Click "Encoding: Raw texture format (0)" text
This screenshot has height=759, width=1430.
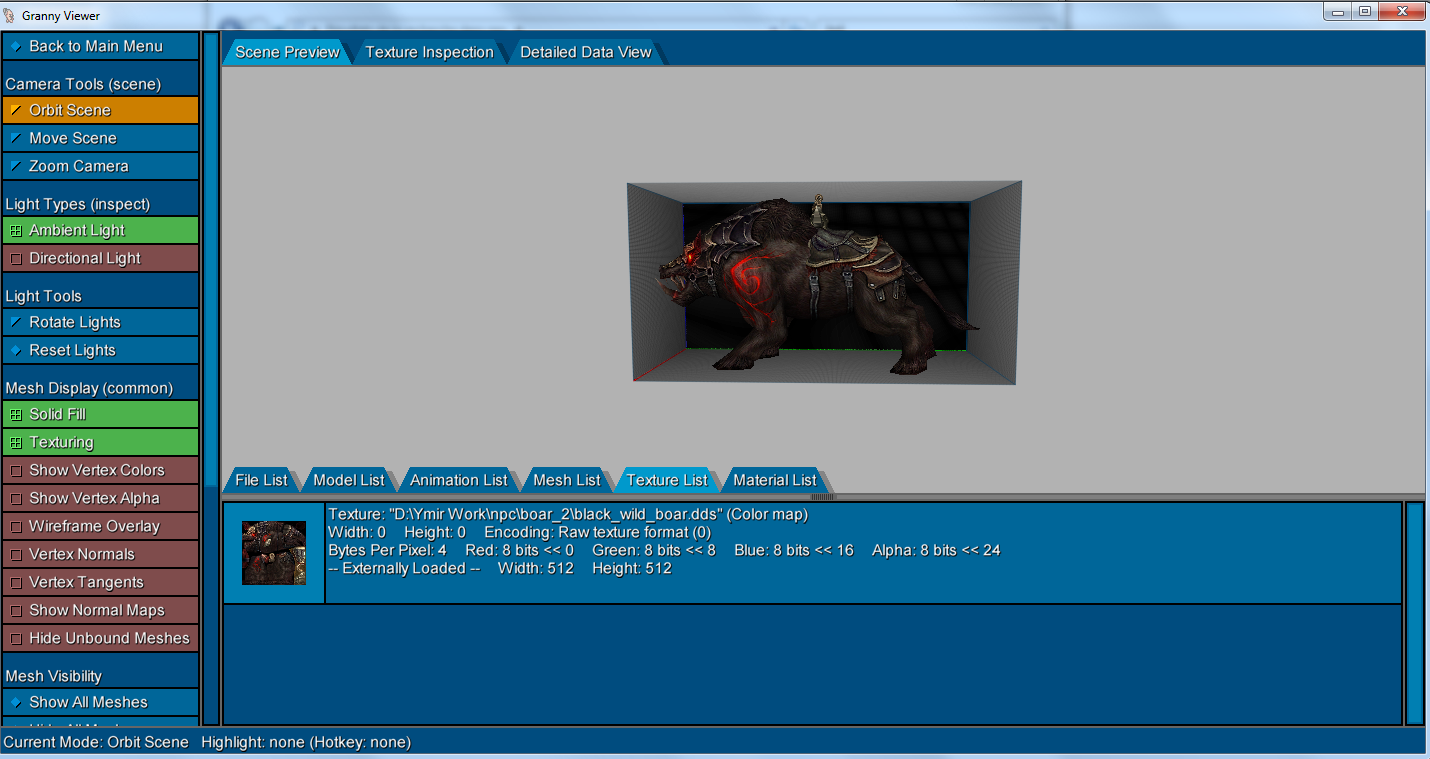[x=598, y=532]
